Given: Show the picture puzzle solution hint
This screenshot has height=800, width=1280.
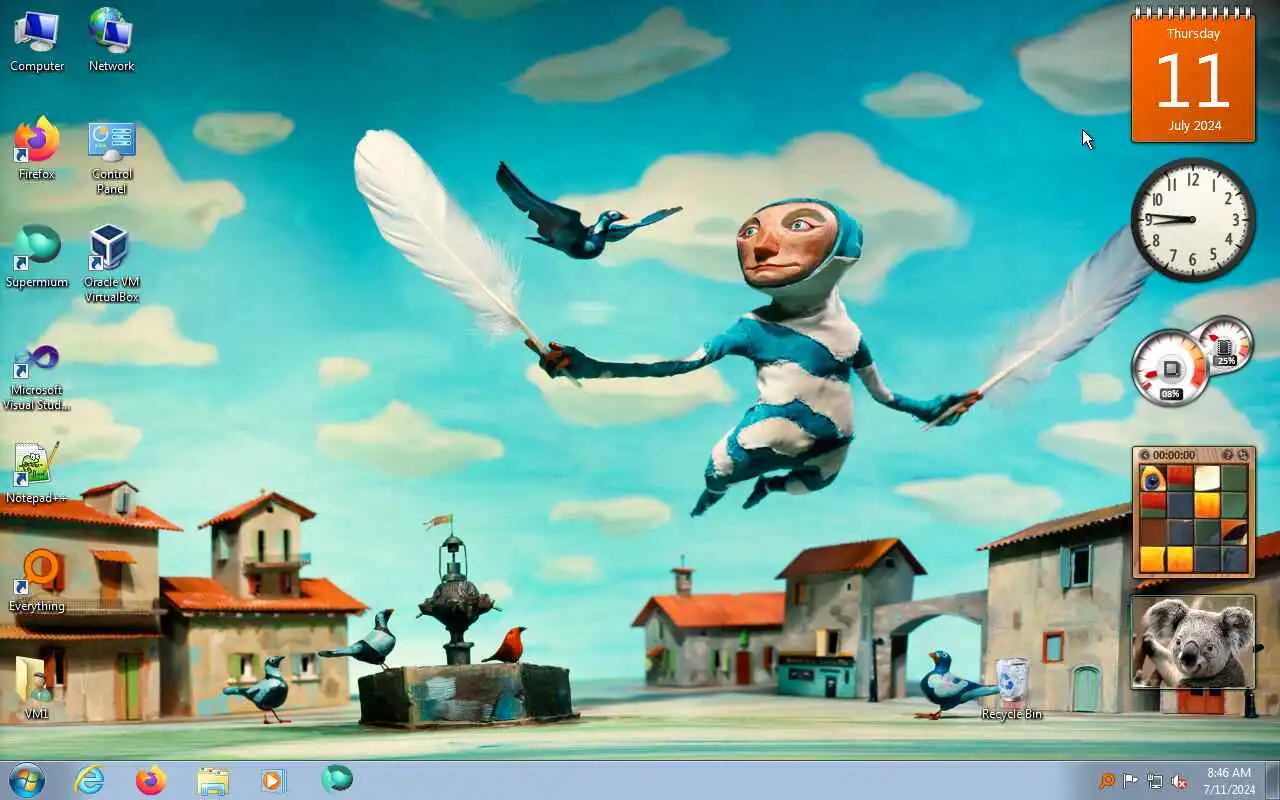Looking at the screenshot, I should click(1227, 455).
